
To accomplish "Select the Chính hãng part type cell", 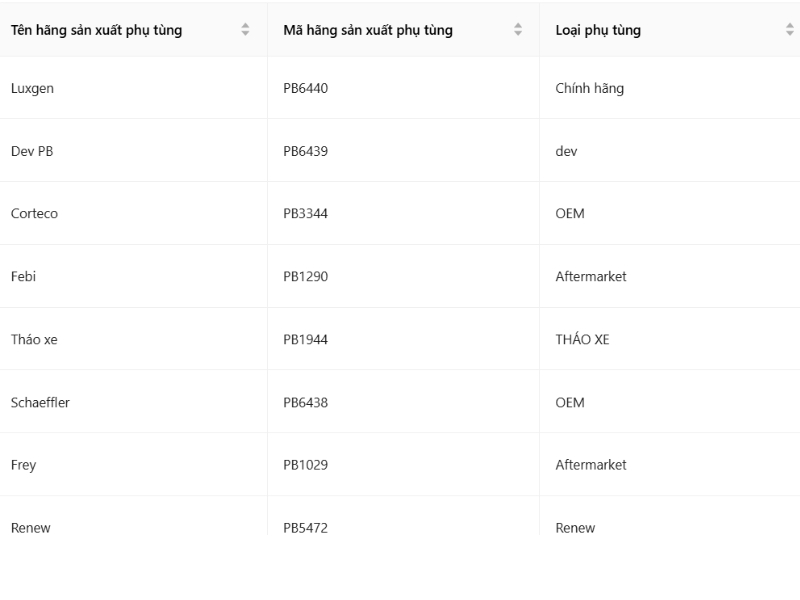I will [589, 88].
